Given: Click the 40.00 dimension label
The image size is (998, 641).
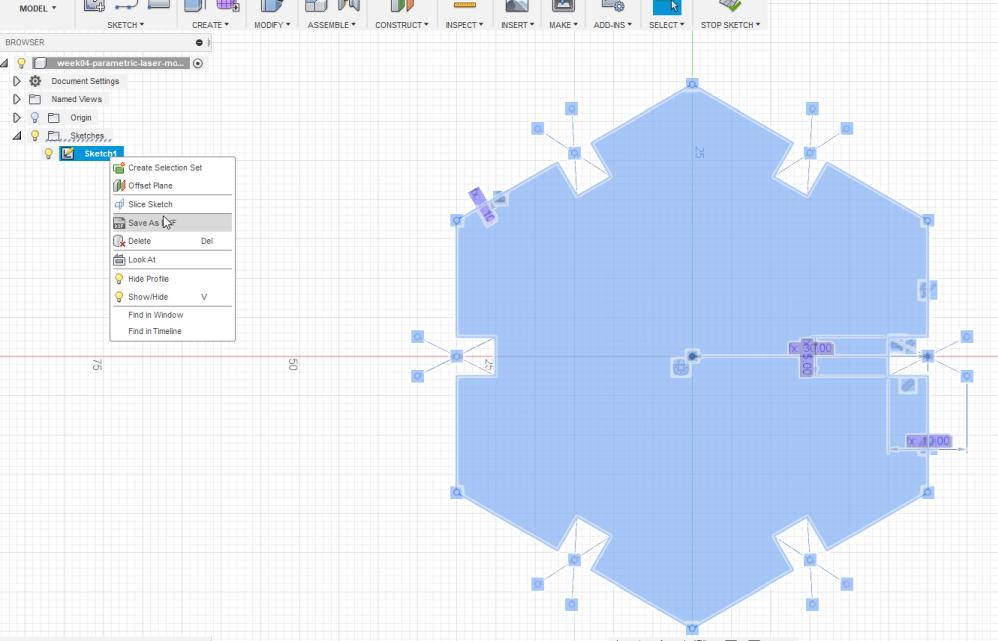Looking at the screenshot, I should [929, 441].
